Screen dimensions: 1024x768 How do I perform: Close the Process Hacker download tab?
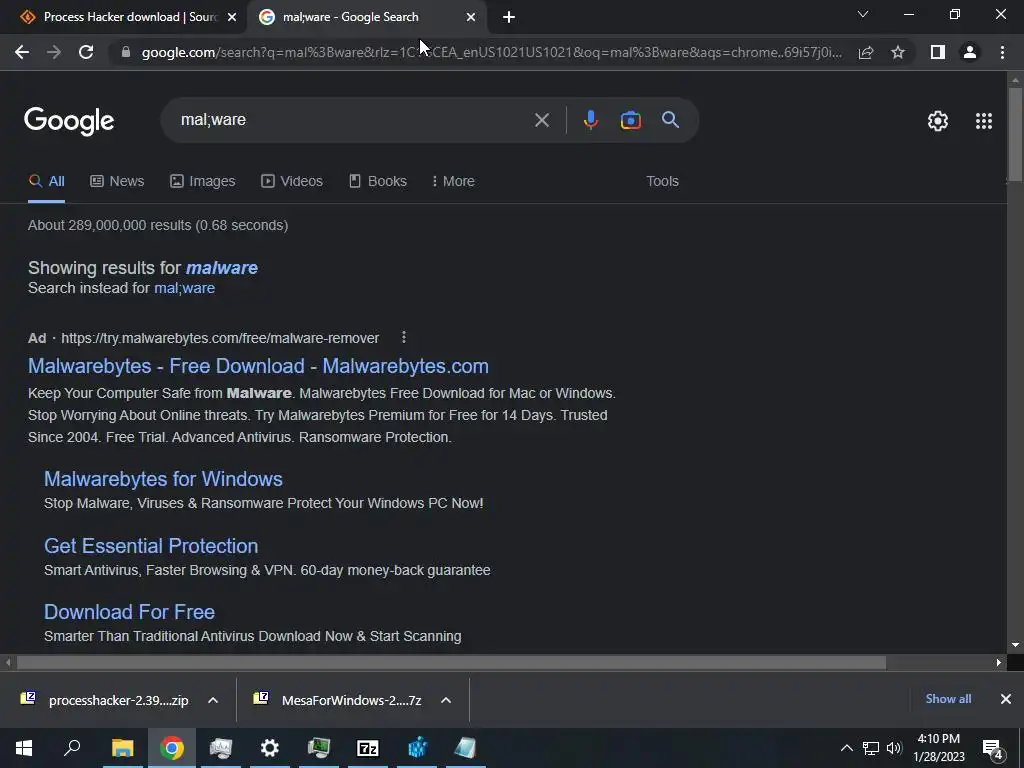(232, 18)
